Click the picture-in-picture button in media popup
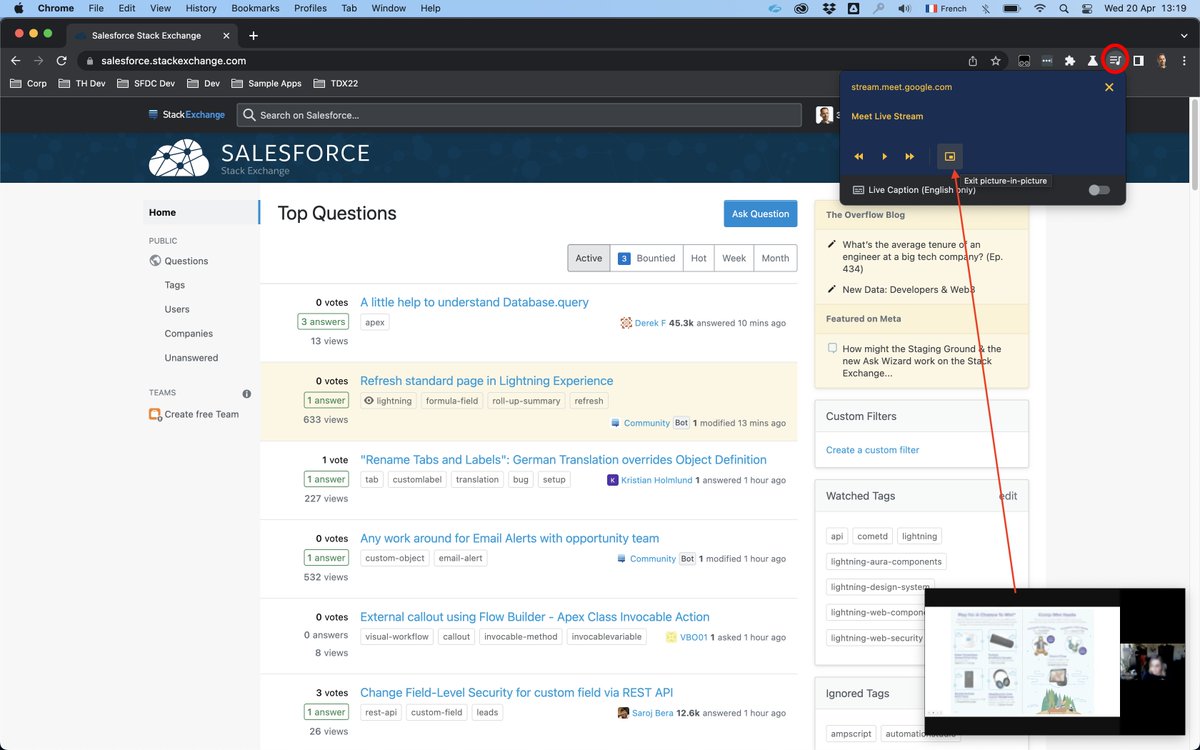 click(x=950, y=156)
